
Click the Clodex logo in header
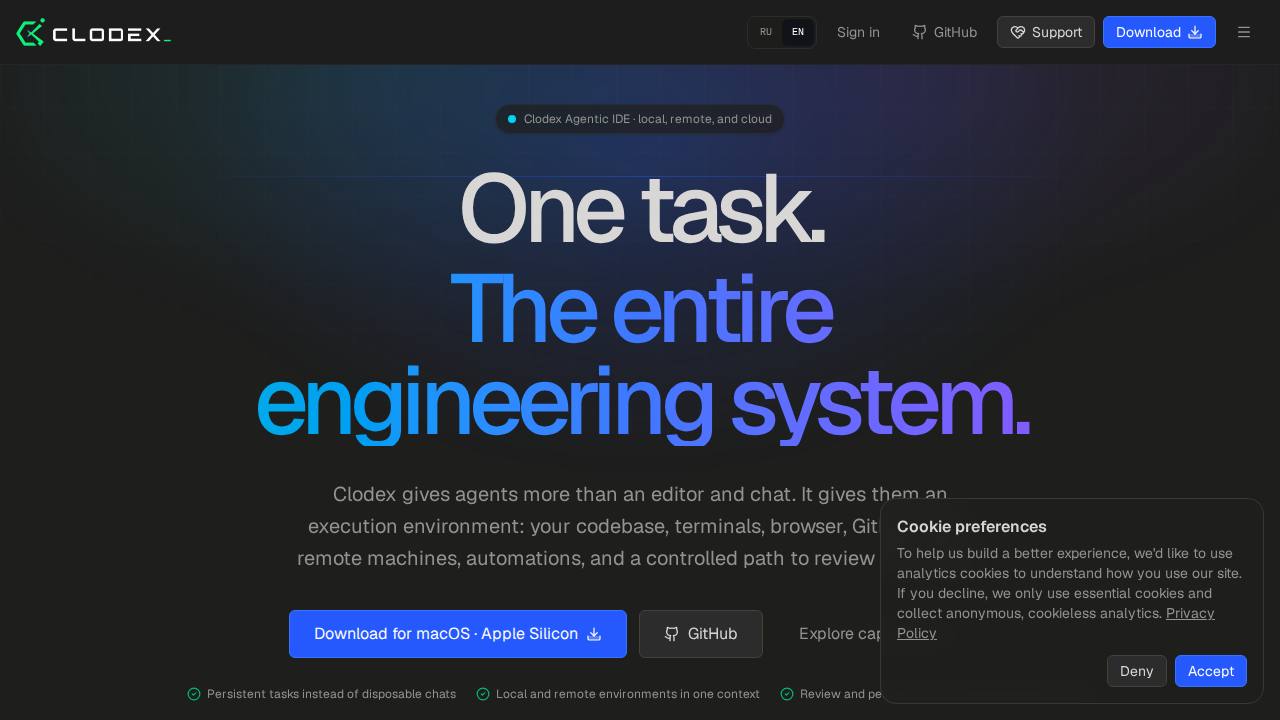[x=94, y=32]
